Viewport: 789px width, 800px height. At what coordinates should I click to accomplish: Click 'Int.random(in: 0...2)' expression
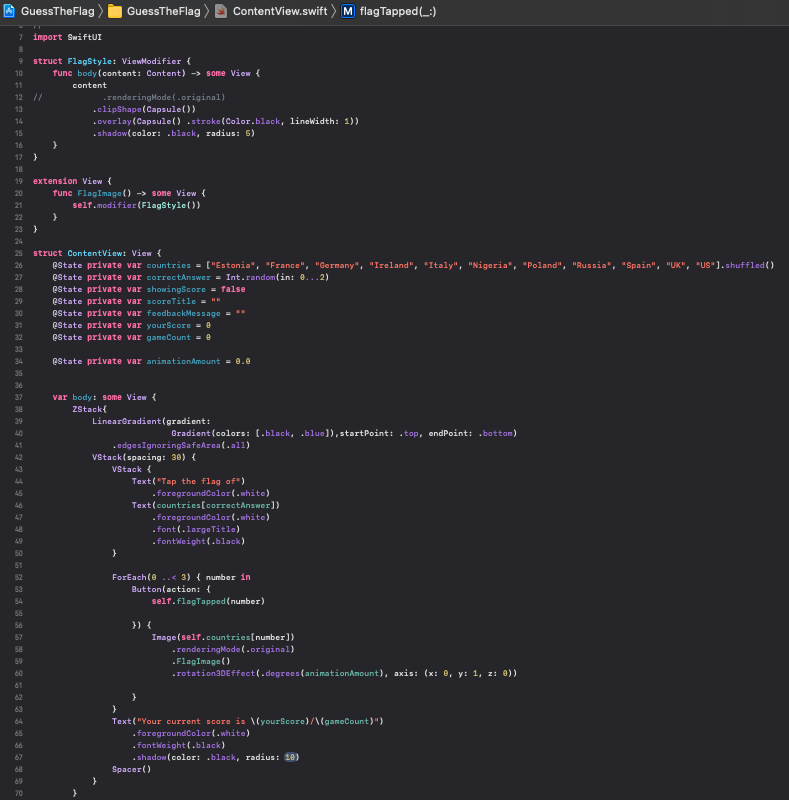[277, 278]
